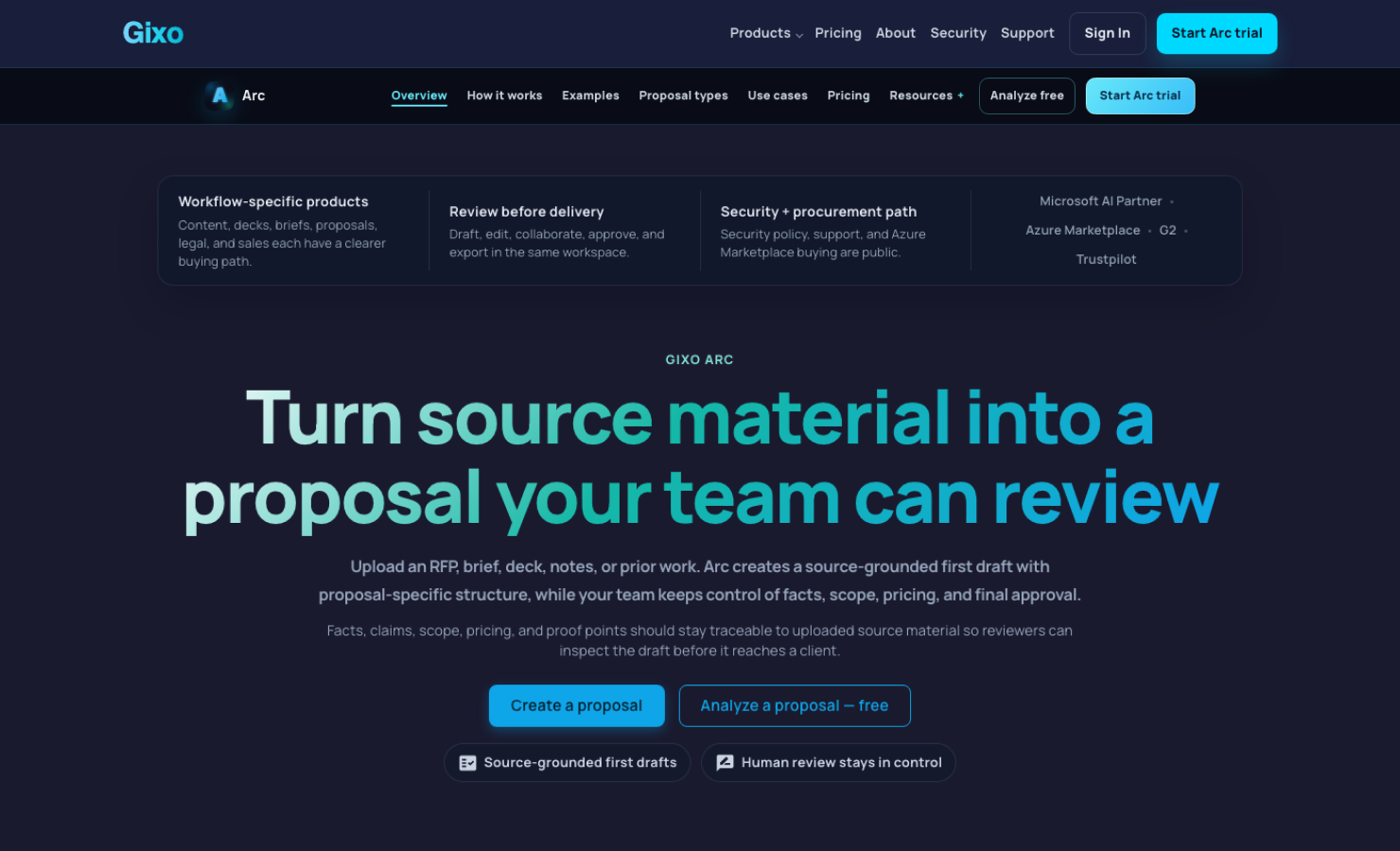
Task: Open the Trustpilot link
Action: click(1107, 259)
